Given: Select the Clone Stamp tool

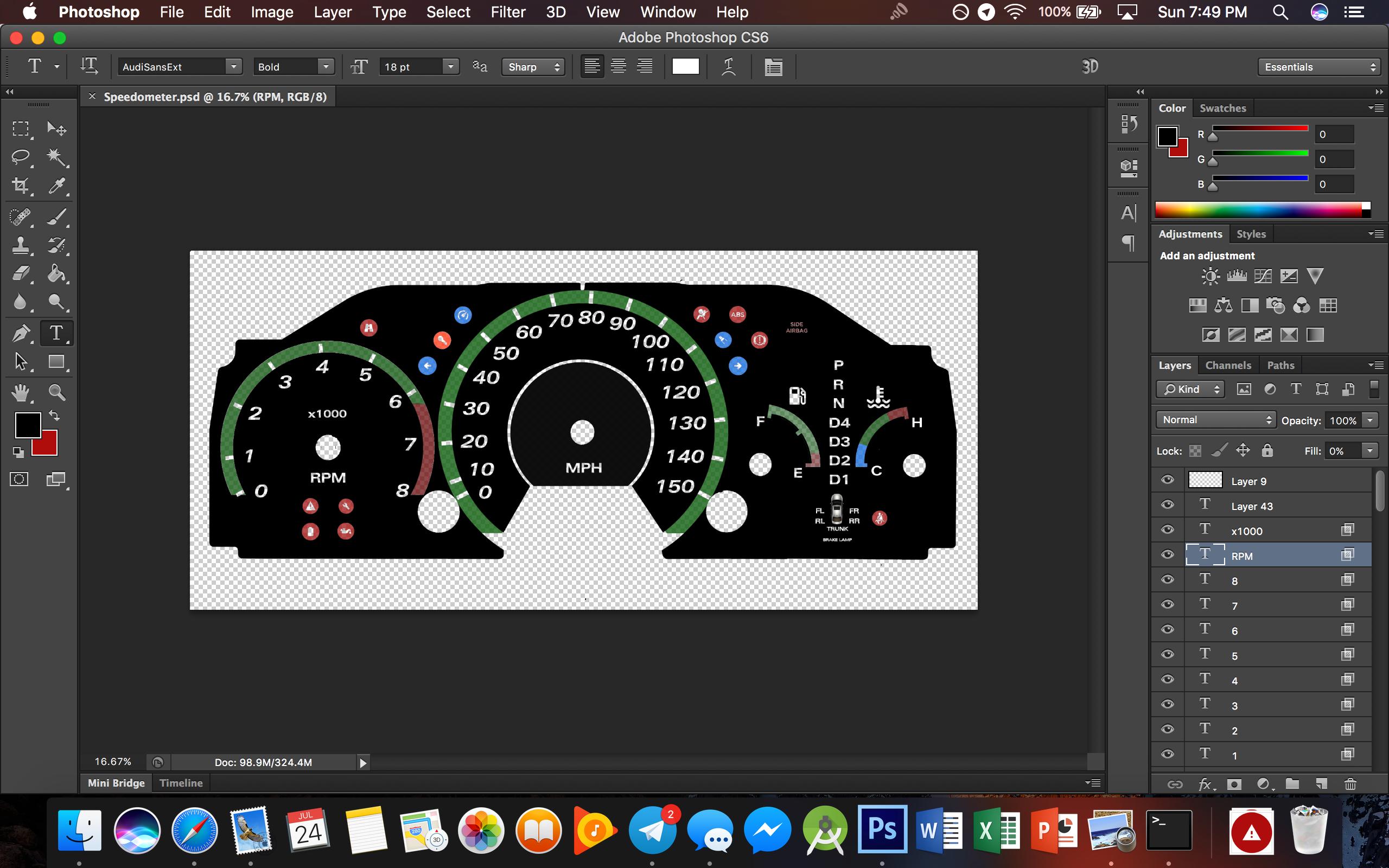Looking at the screenshot, I should click(x=21, y=245).
